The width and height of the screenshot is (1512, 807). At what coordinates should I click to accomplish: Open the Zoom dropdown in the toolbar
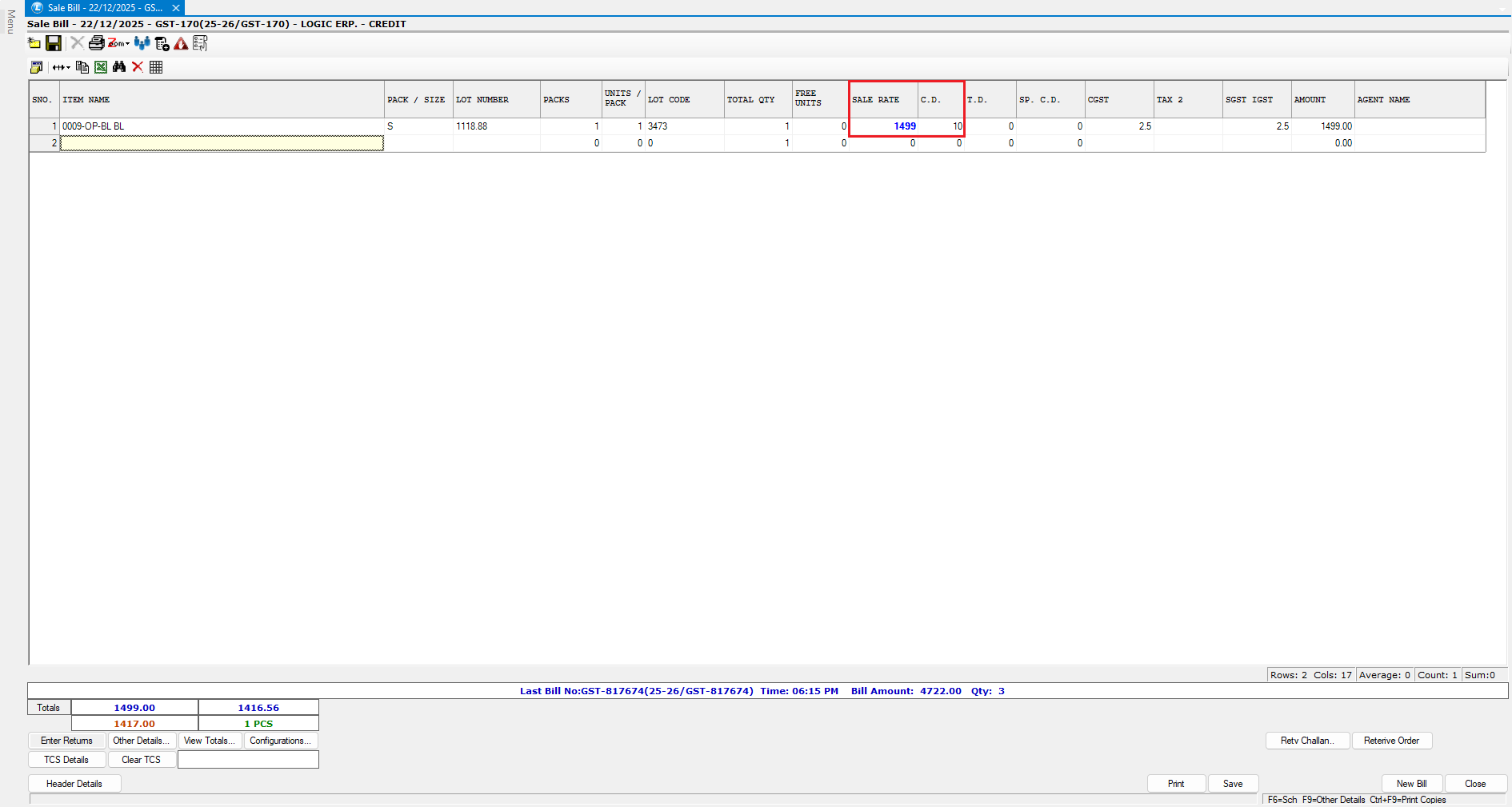click(x=119, y=43)
